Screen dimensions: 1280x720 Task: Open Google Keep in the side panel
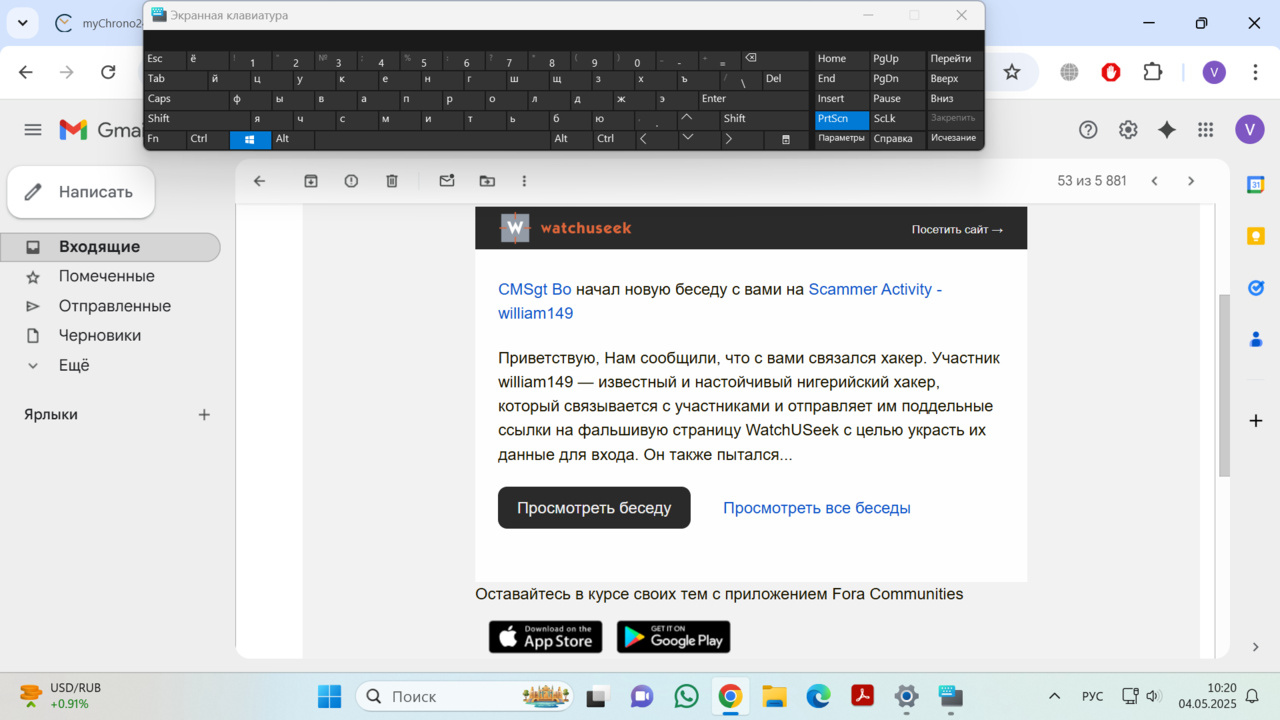click(x=1255, y=236)
